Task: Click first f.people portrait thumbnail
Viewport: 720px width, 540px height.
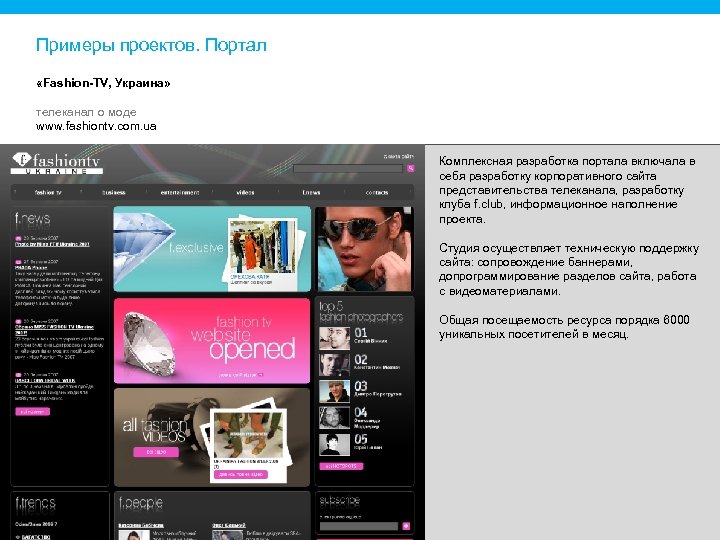Action: click(x=134, y=535)
